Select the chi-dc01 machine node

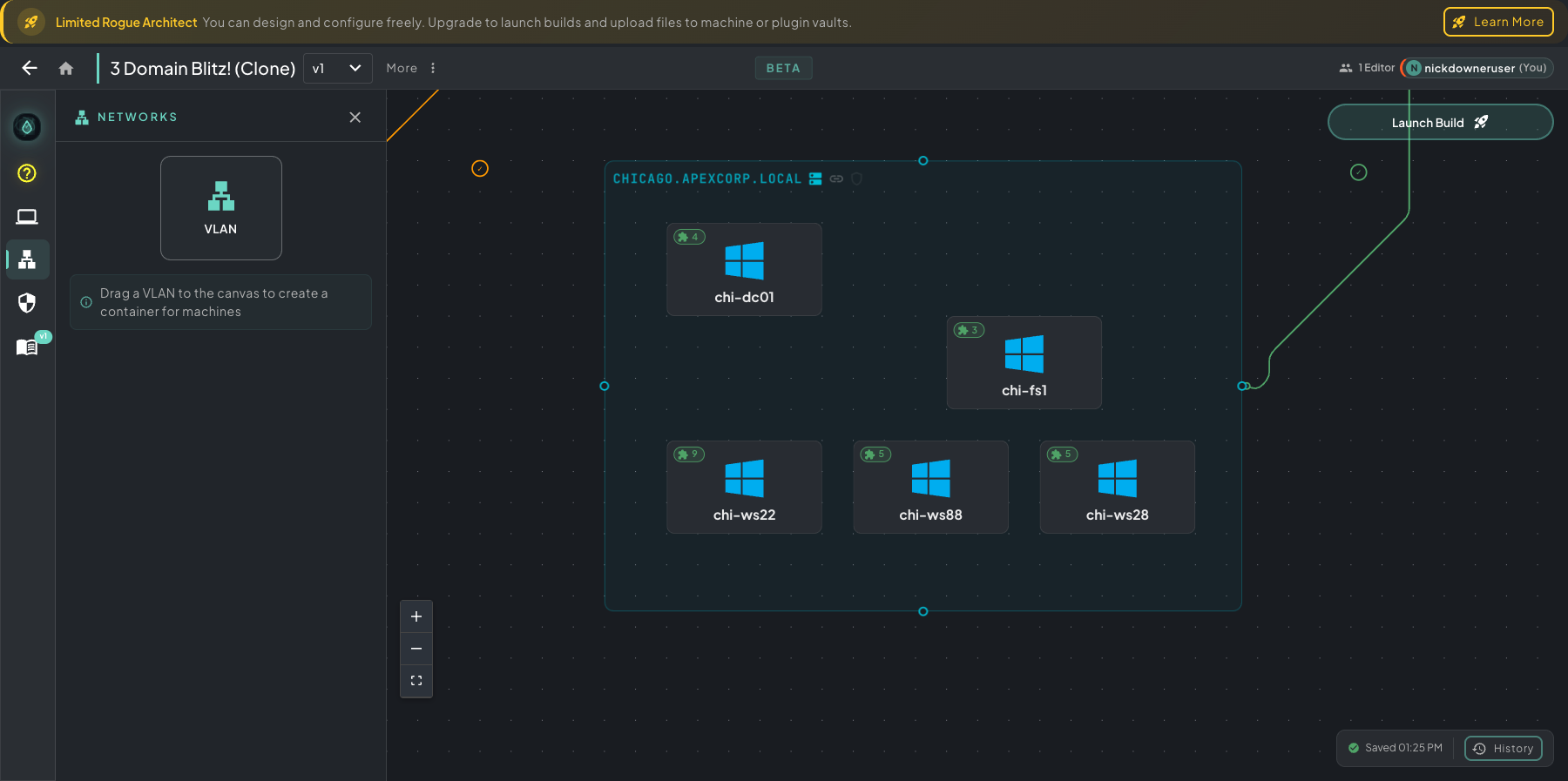click(744, 269)
